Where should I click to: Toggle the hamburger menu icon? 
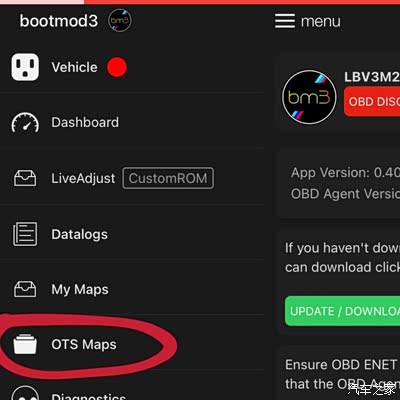click(x=285, y=21)
